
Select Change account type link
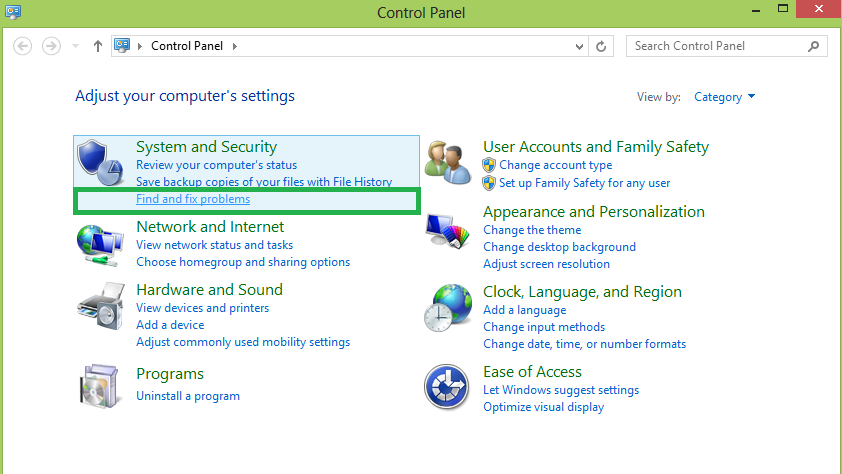pyautogui.click(x=556, y=165)
